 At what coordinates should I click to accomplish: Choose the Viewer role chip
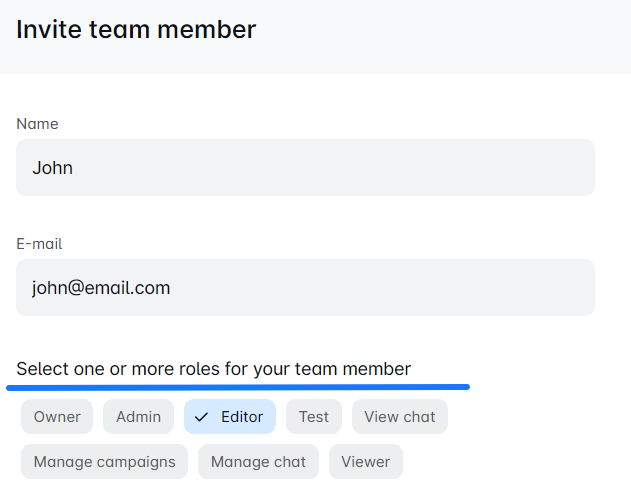[x=366, y=462]
